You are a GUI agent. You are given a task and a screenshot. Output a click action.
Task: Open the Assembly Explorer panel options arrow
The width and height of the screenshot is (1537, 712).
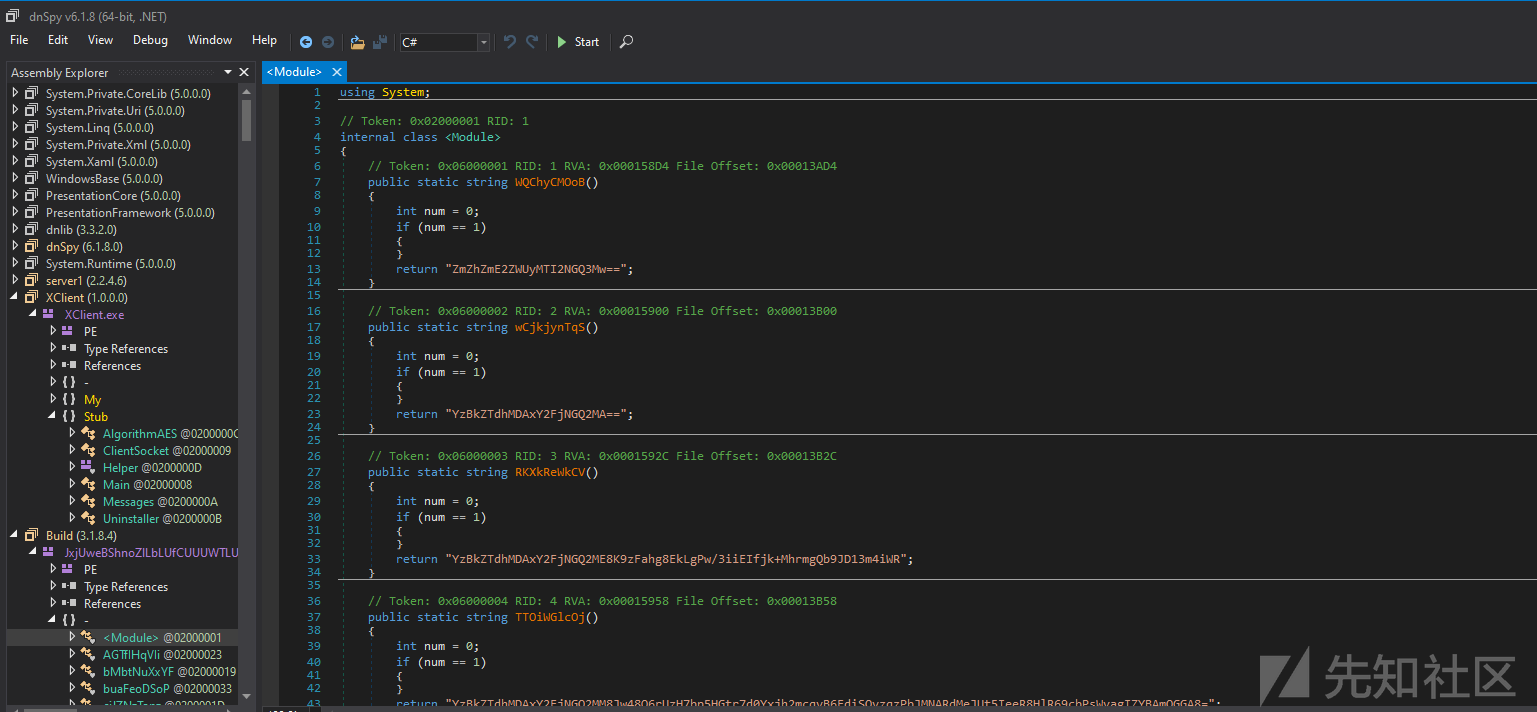(x=227, y=72)
